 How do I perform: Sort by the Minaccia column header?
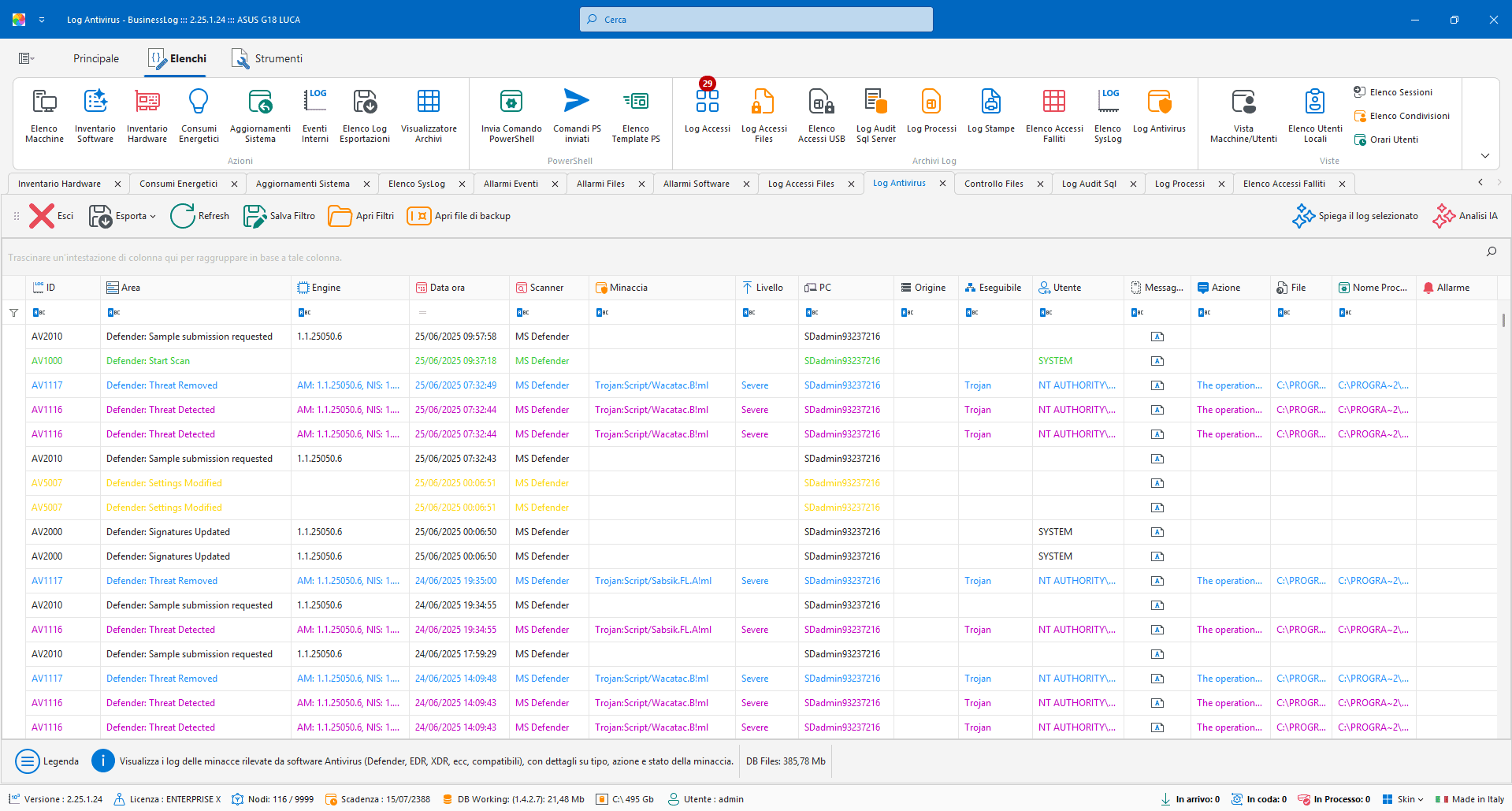point(629,288)
